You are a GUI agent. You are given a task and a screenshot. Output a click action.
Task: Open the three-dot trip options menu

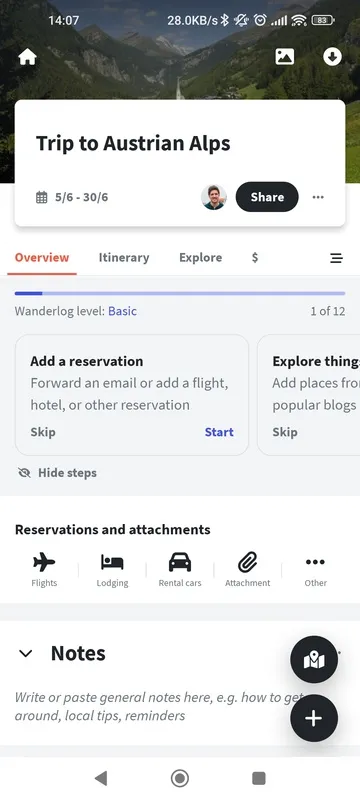pyautogui.click(x=318, y=197)
